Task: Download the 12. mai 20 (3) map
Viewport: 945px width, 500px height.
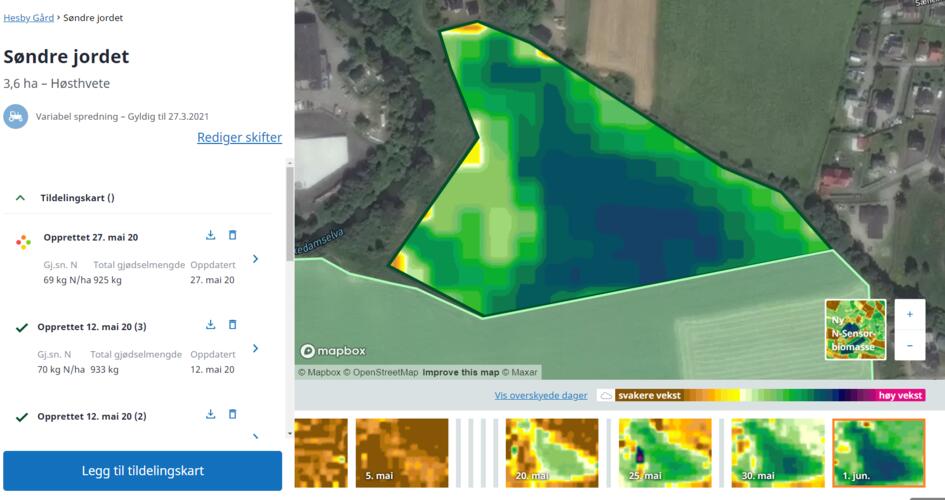Action: [x=211, y=325]
